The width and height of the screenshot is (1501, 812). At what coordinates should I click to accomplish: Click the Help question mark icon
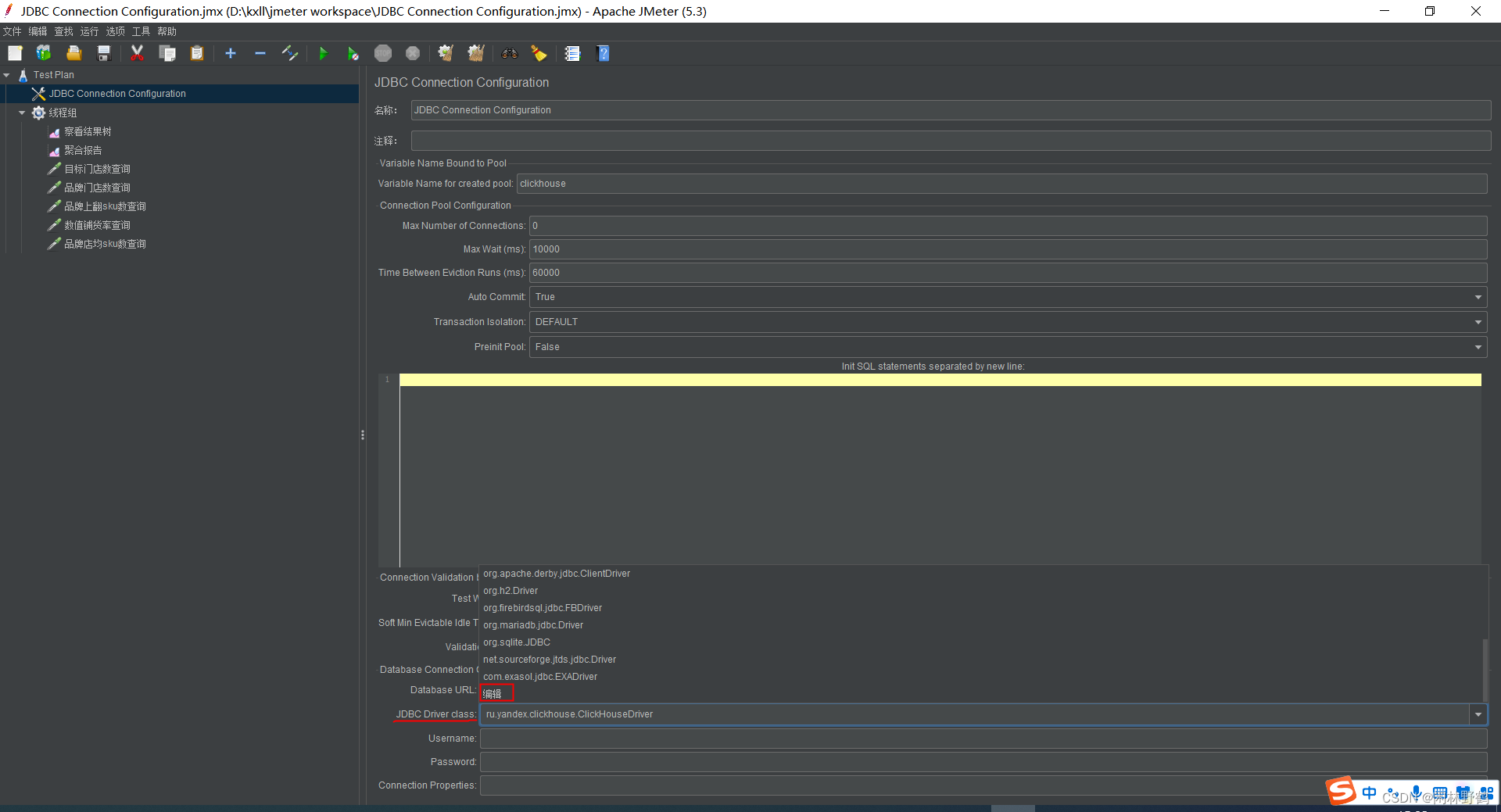[x=603, y=53]
